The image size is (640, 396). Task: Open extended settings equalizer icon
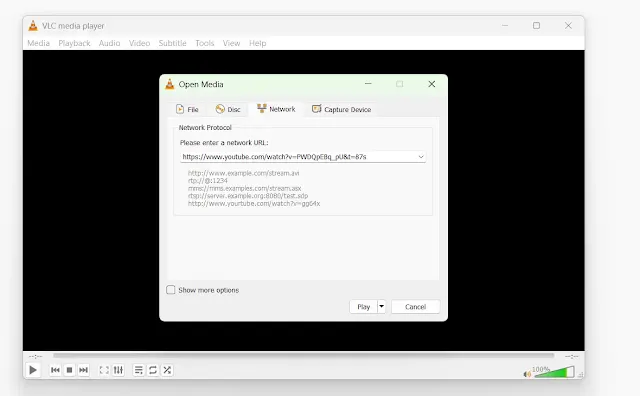[x=118, y=370]
